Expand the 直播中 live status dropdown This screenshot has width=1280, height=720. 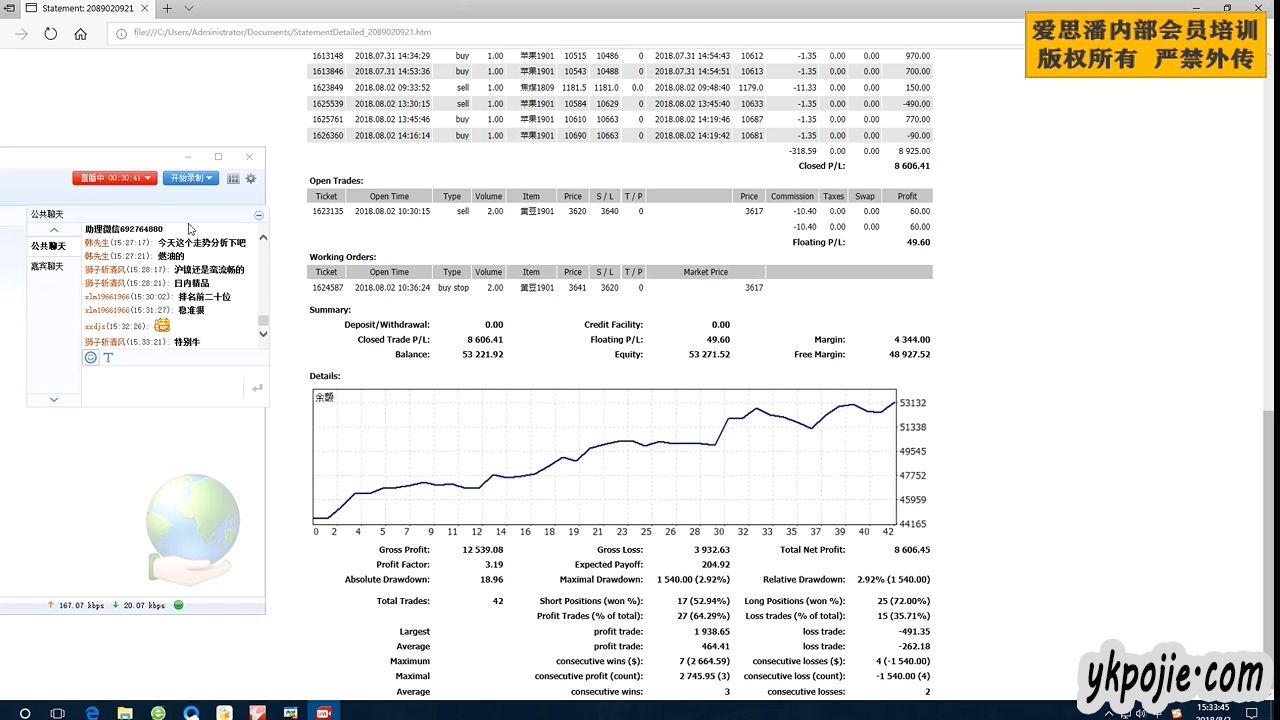coord(114,178)
